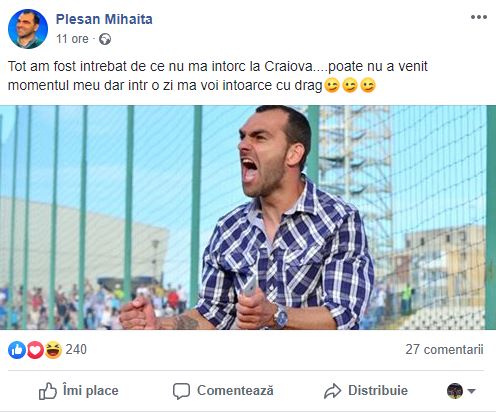Click the blue Like reaction icon
This screenshot has width=496, height=412.
coord(17,350)
